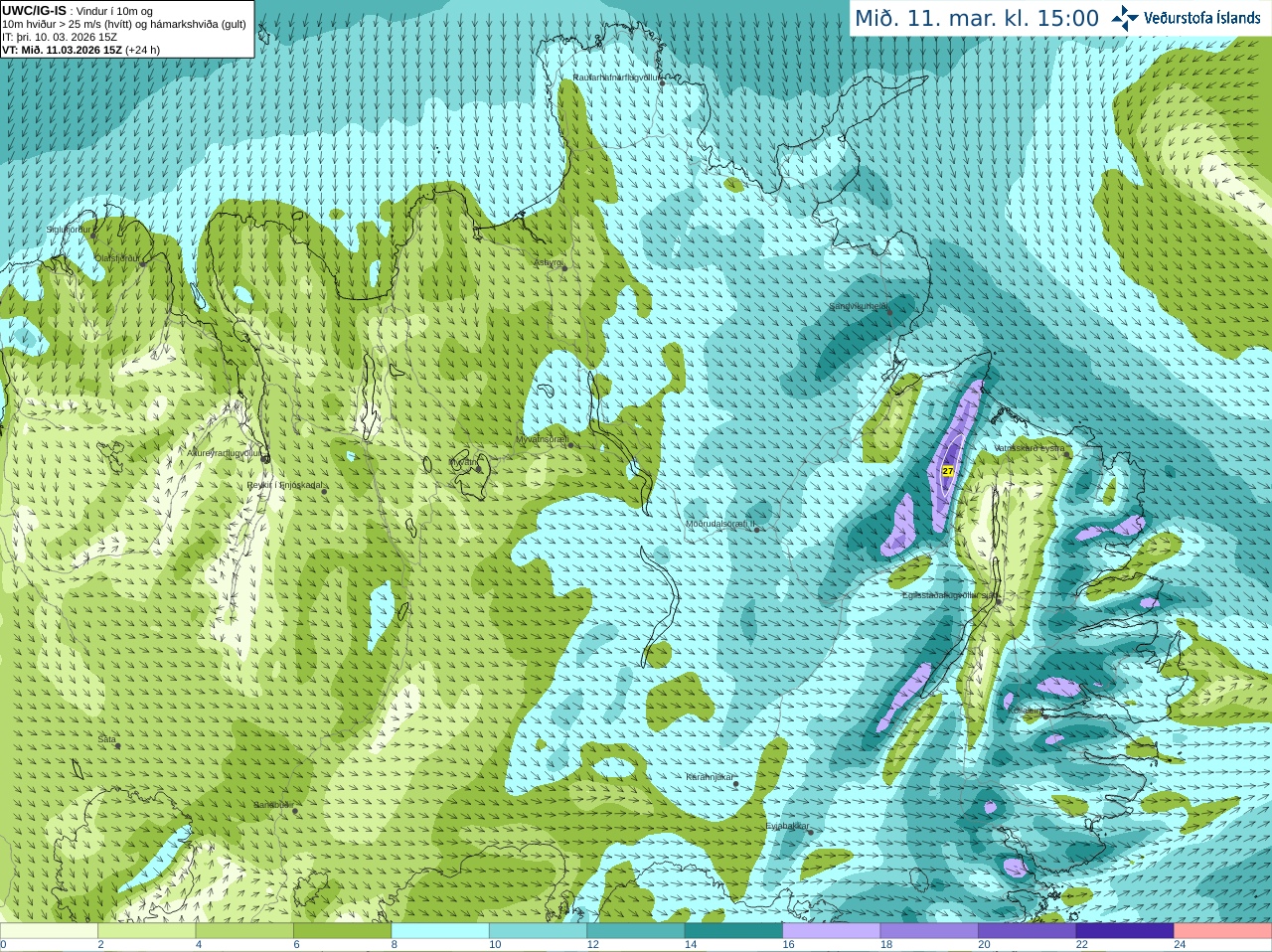The image size is (1272, 952).
Task: Click the Raufarhafnarflugvöllur station dot
Action: click(663, 82)
